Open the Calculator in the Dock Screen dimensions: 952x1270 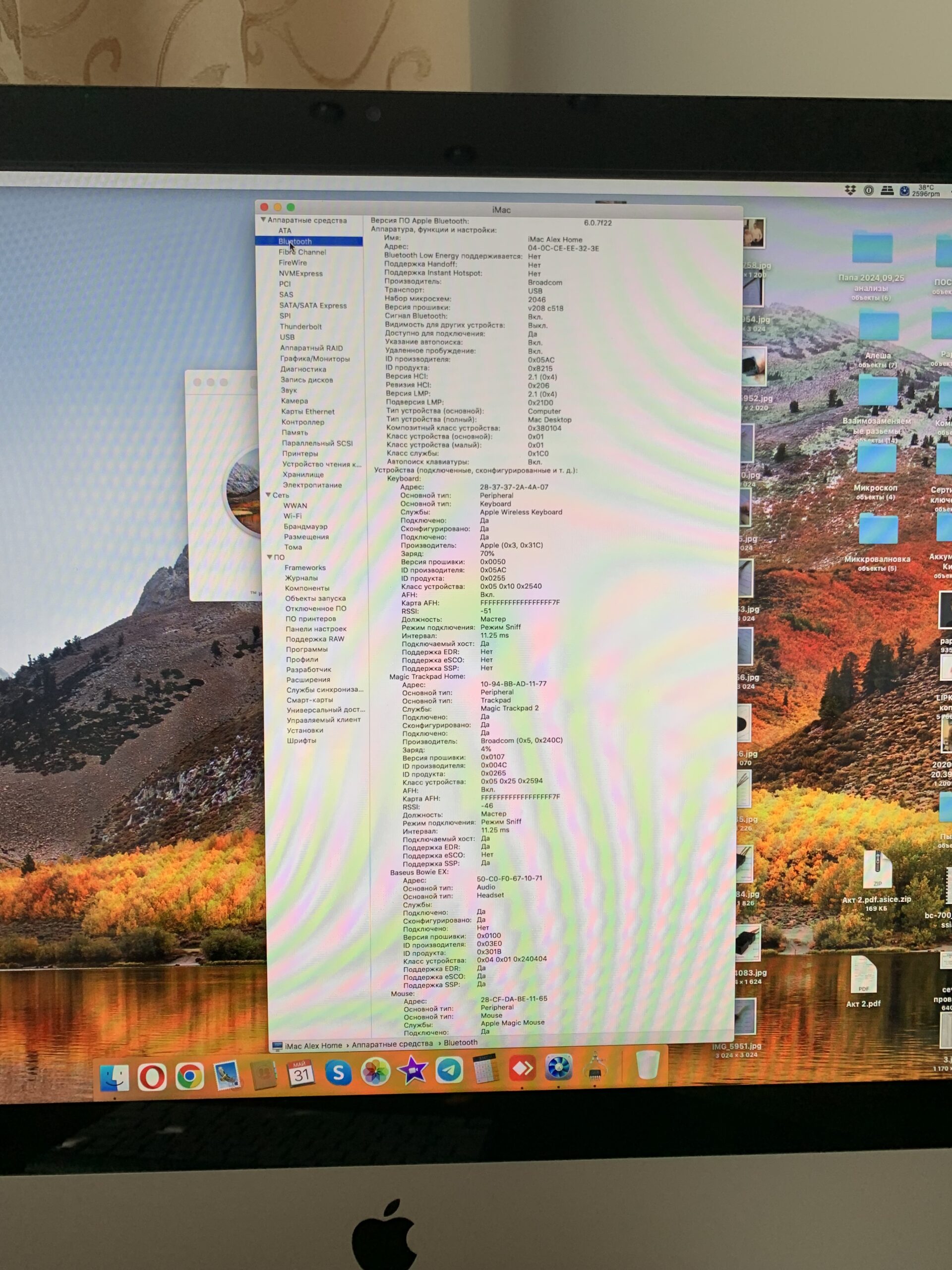coord(485,1069)
